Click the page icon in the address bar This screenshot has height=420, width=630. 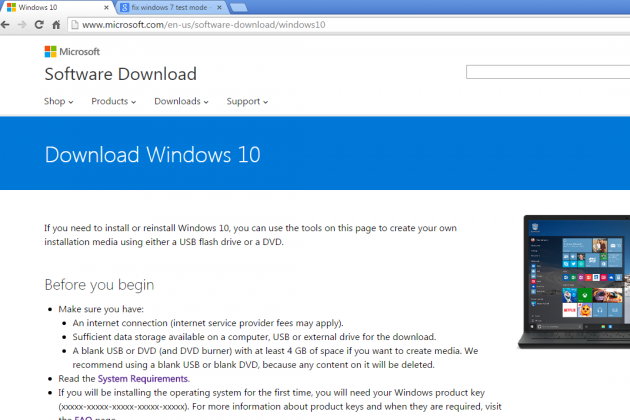coord(74,25)
